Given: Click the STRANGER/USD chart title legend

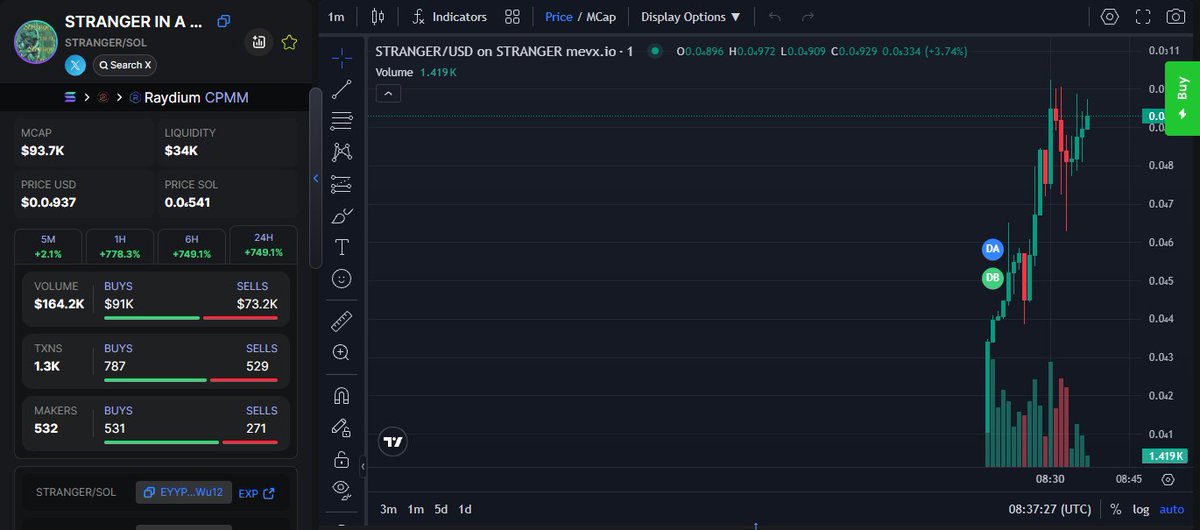Looking at the screenshot, I should 505,51.
